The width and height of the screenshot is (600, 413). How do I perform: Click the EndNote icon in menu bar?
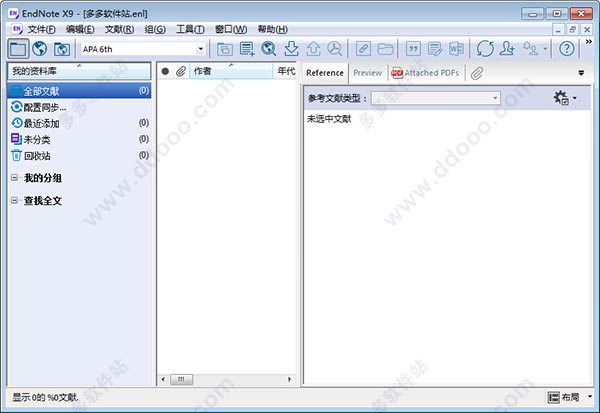[17, 29]
